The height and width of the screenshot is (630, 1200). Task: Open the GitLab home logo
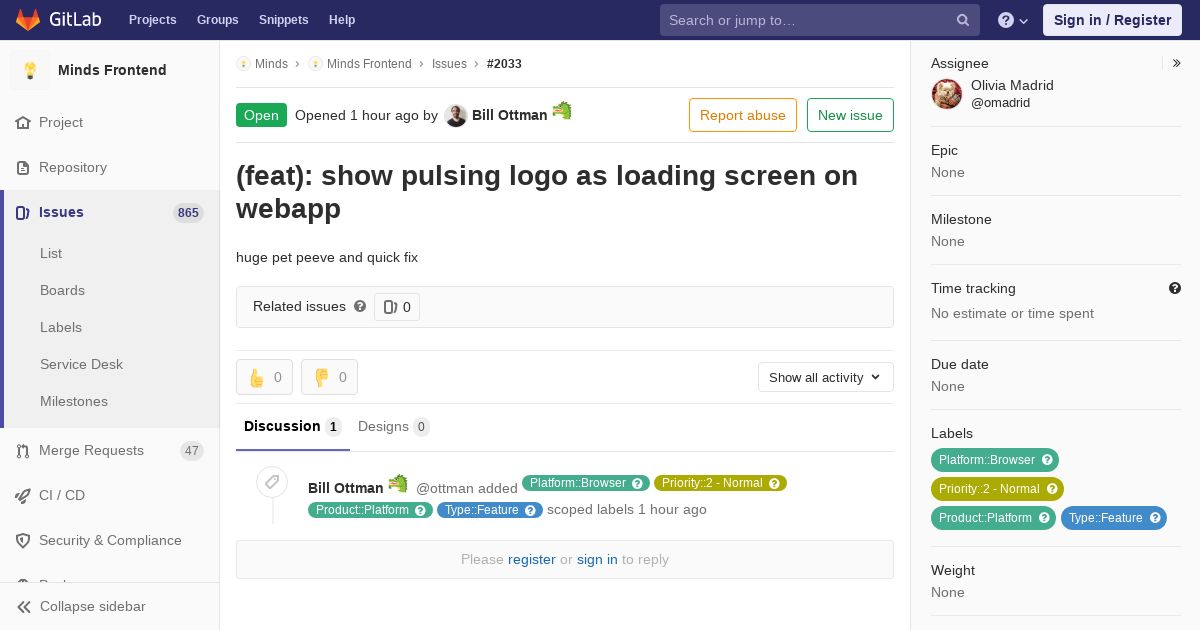coord(58,20)
